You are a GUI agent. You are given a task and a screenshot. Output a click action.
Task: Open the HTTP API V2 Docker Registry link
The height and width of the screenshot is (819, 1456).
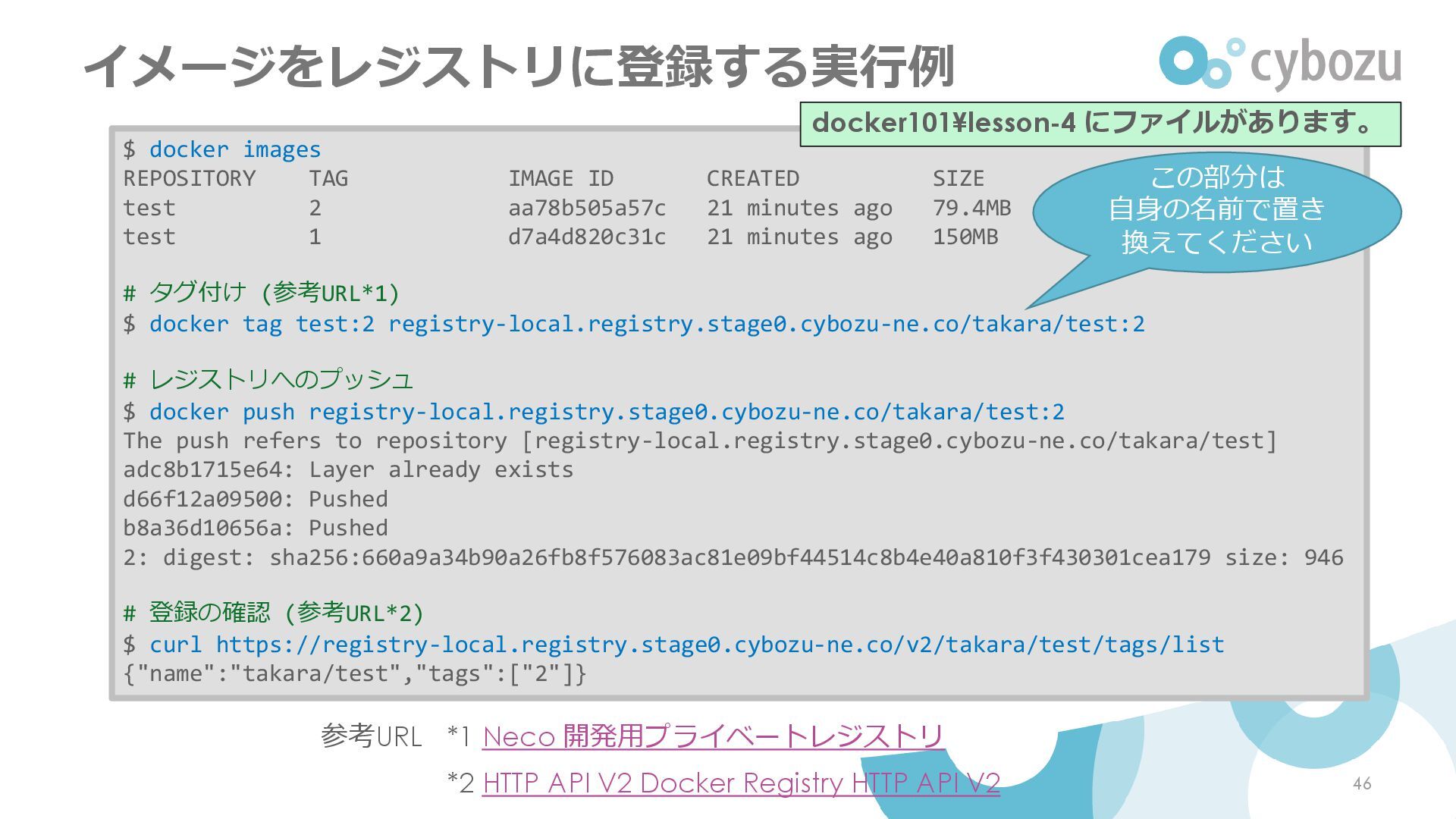coord(741,783)
